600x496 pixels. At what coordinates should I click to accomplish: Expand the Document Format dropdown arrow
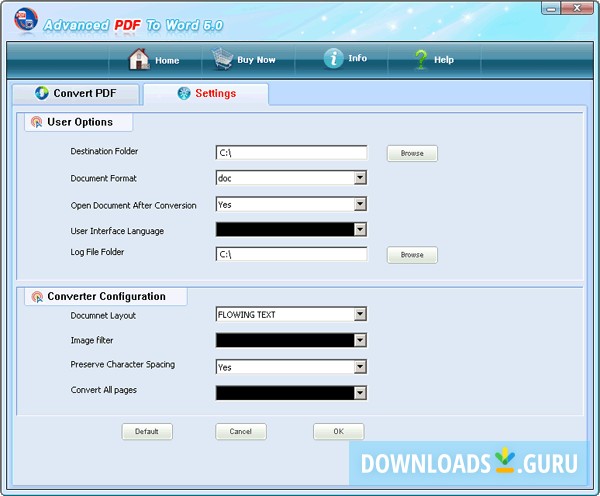360,178
